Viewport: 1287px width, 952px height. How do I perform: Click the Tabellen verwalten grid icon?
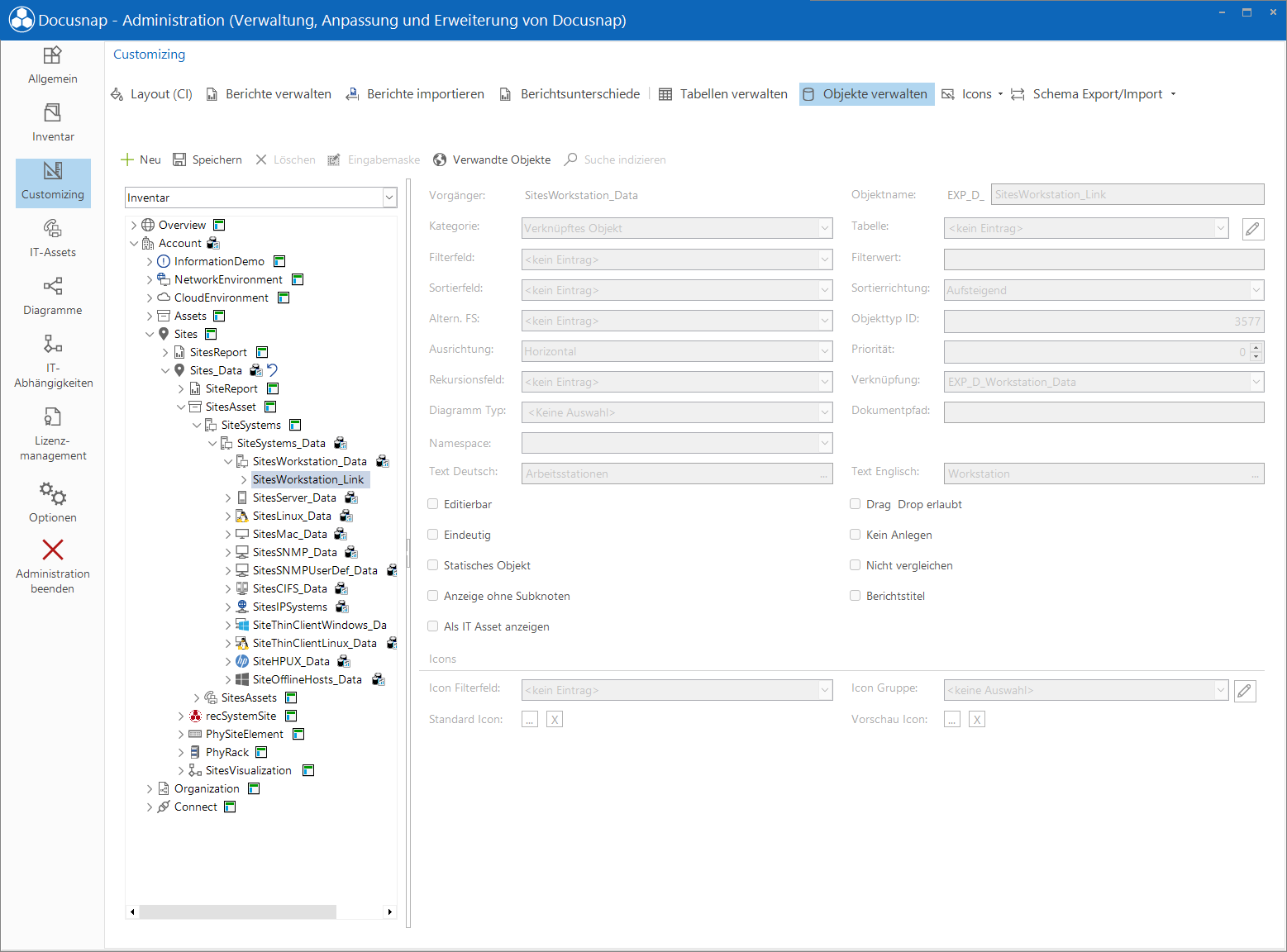[665, 94]
